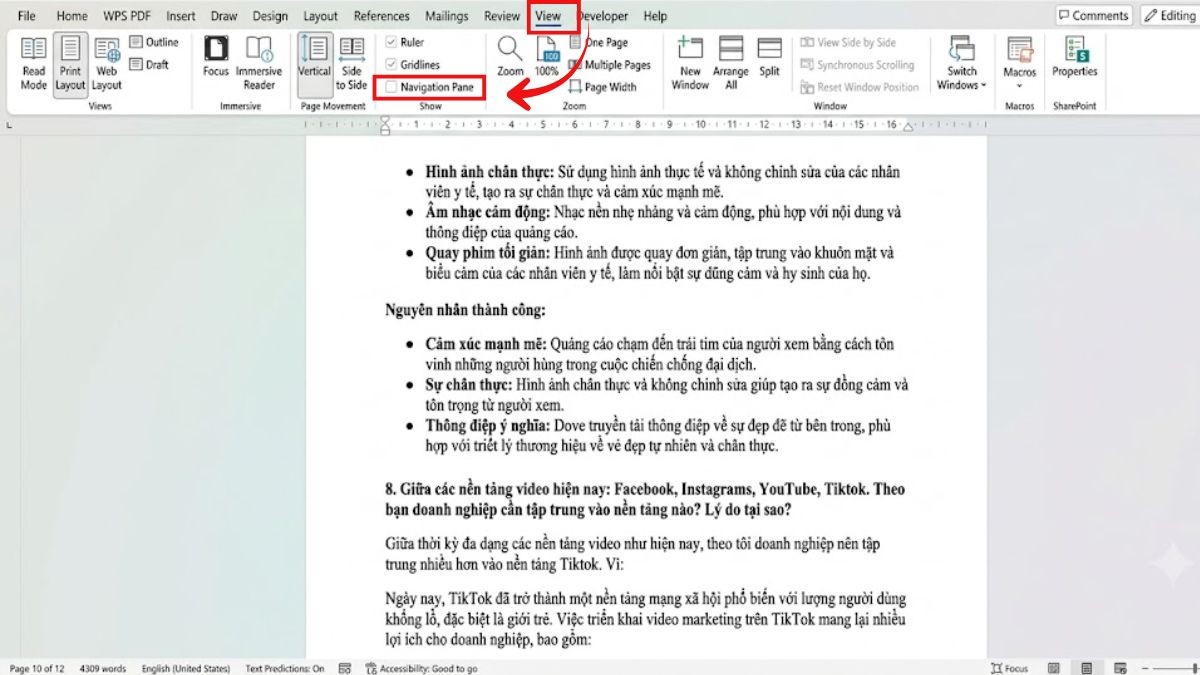
Task: Click the macro recording status bar icon
Action: (x=345, y=668)
